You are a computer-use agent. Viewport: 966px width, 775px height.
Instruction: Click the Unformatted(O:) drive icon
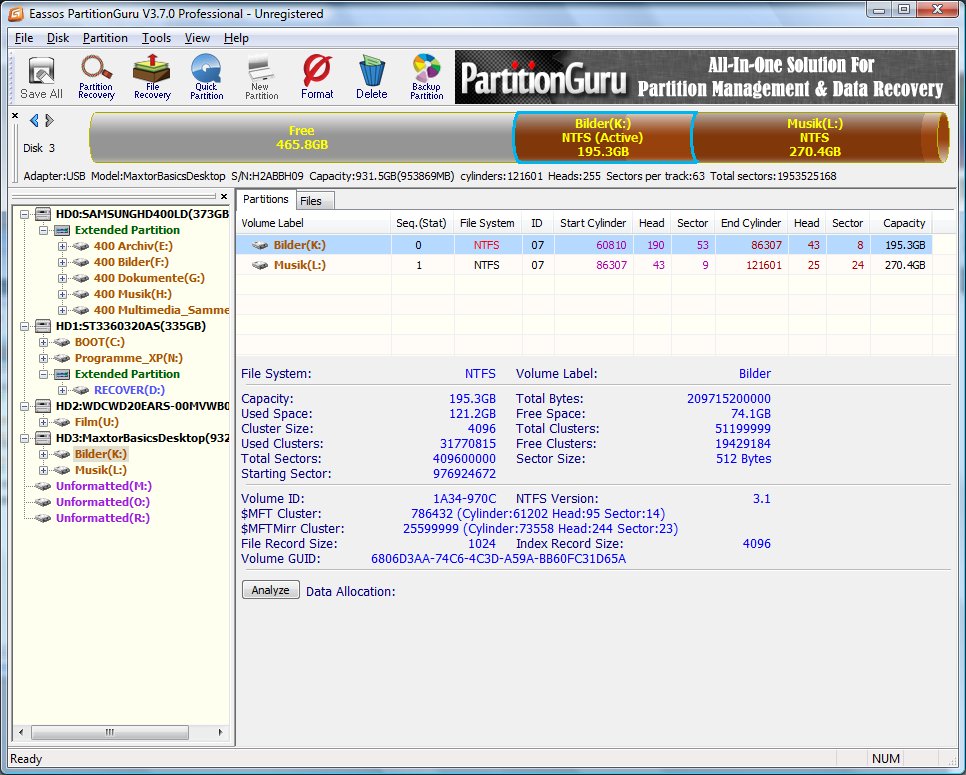pos(43,502)
